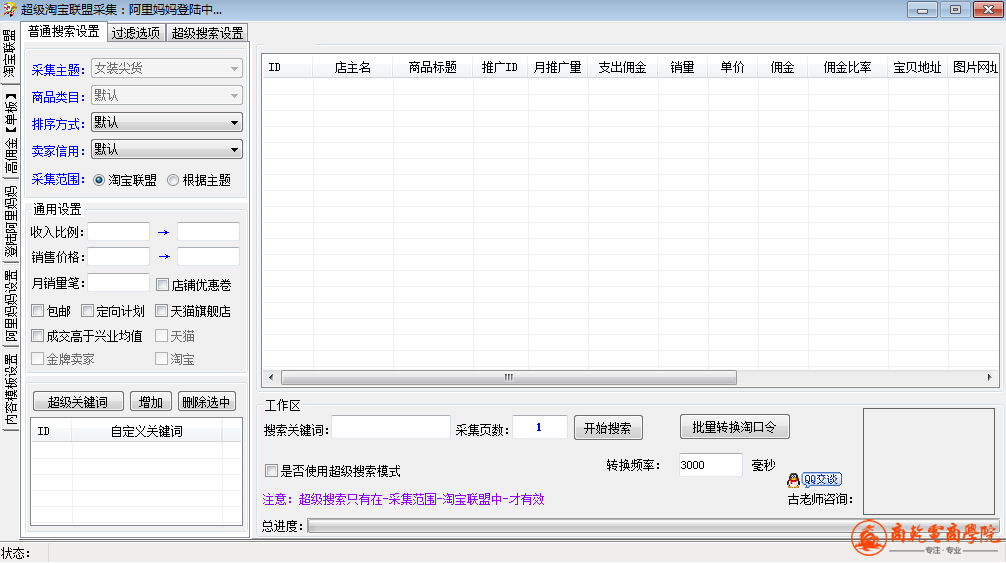Enable 成交高于兴业均值 checkbox
1006x563 pixels.
38,335
